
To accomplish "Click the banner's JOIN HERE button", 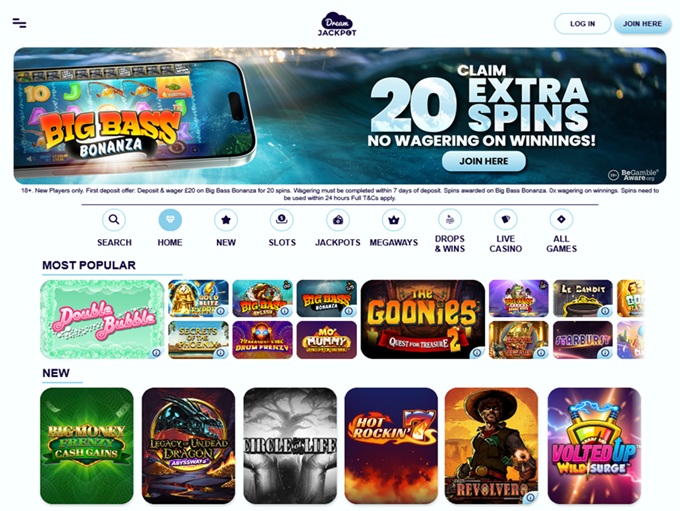I will pos(484,161).
